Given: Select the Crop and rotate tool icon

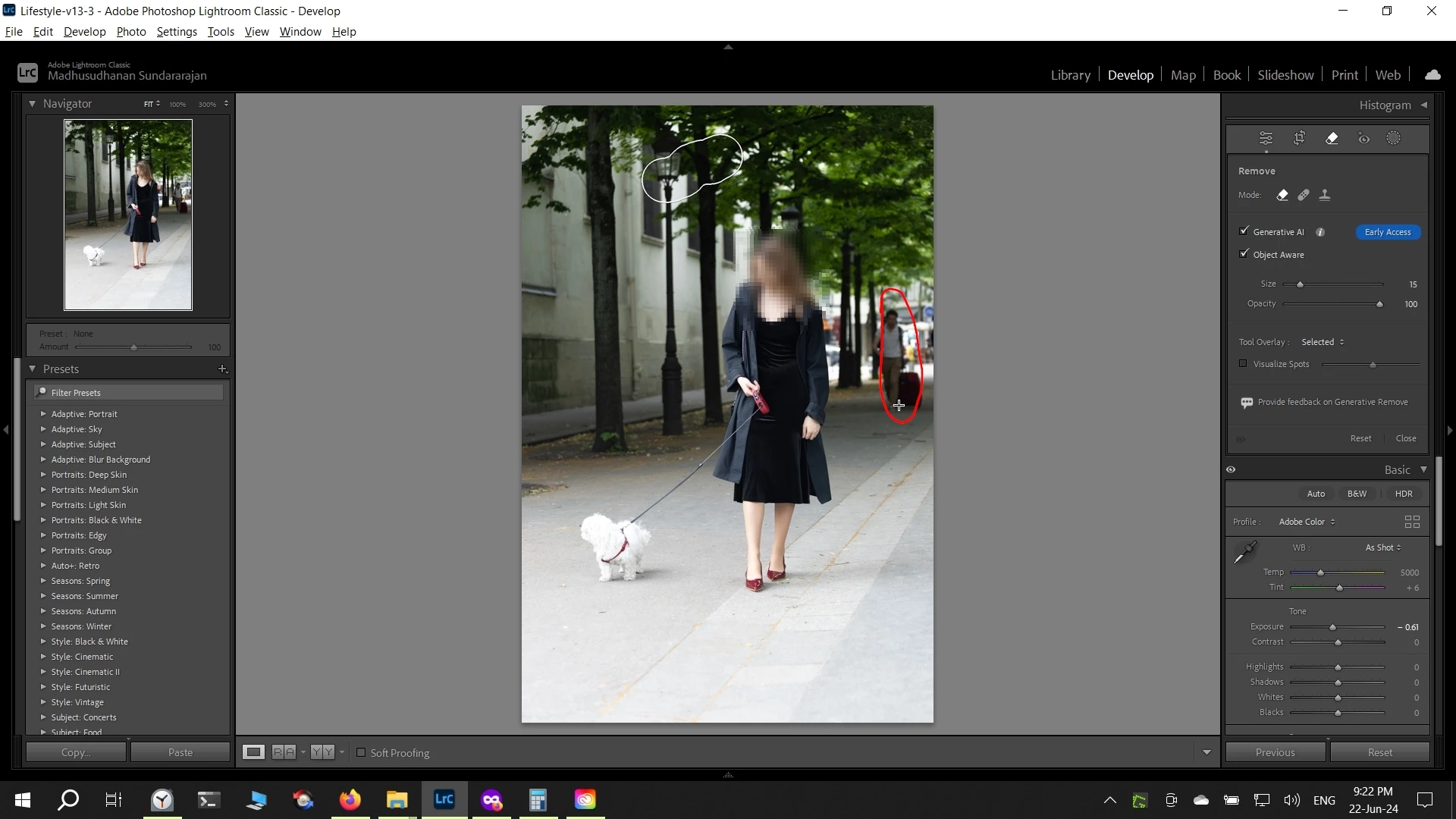Looking at the screenshot, I should tap(1299, 138).
